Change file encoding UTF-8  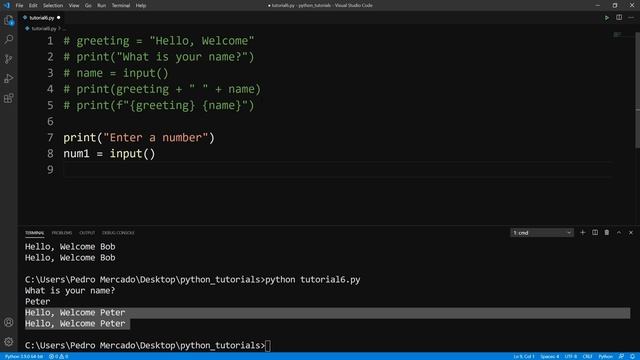[571, 356]
